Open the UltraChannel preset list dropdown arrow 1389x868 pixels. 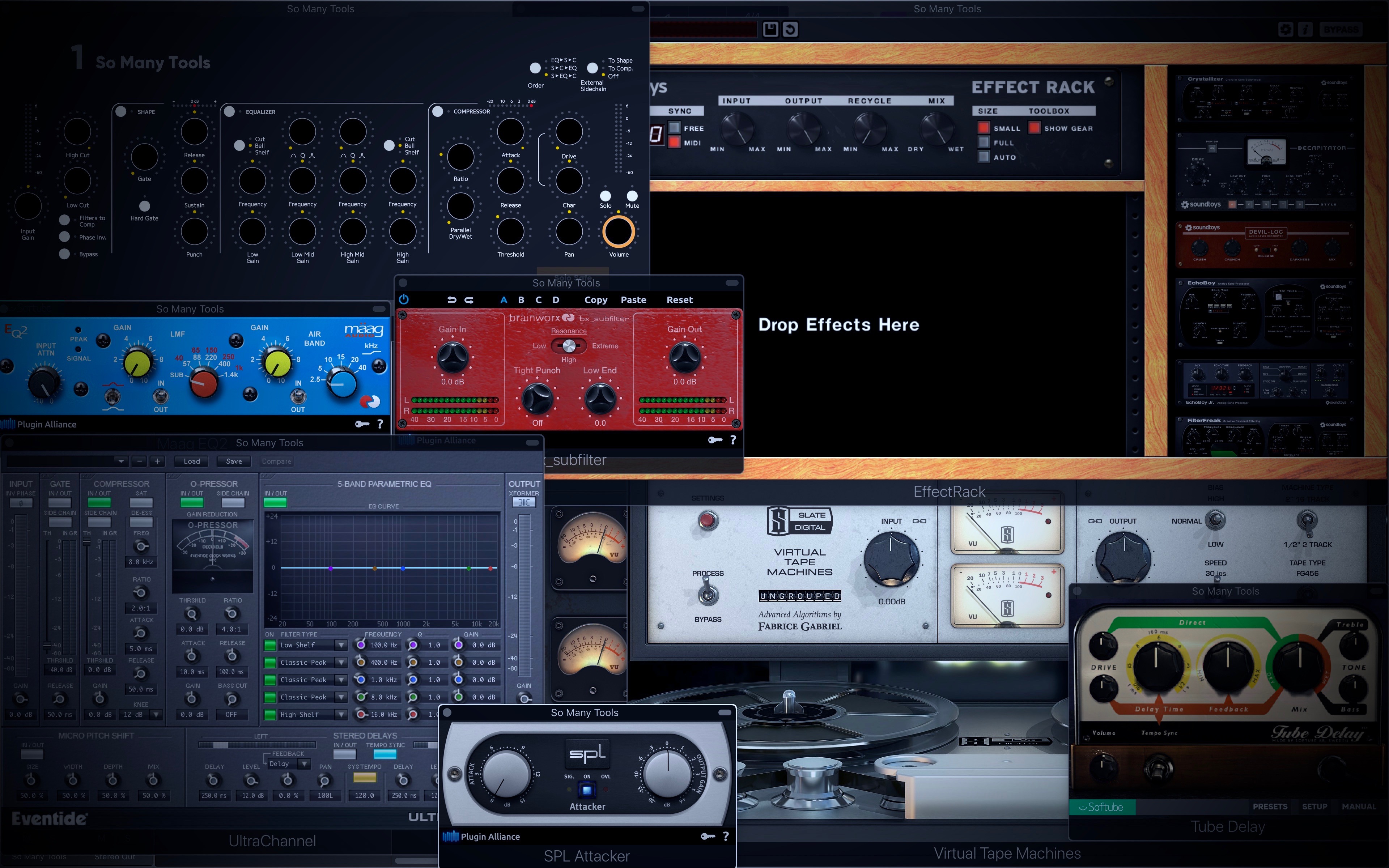pyautogui.click(x=120, y=461)
